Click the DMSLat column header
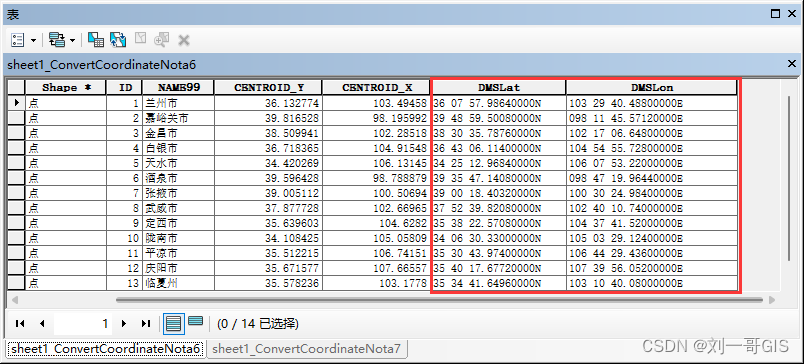Screen dimensions: 804x364 coord(499,87)
